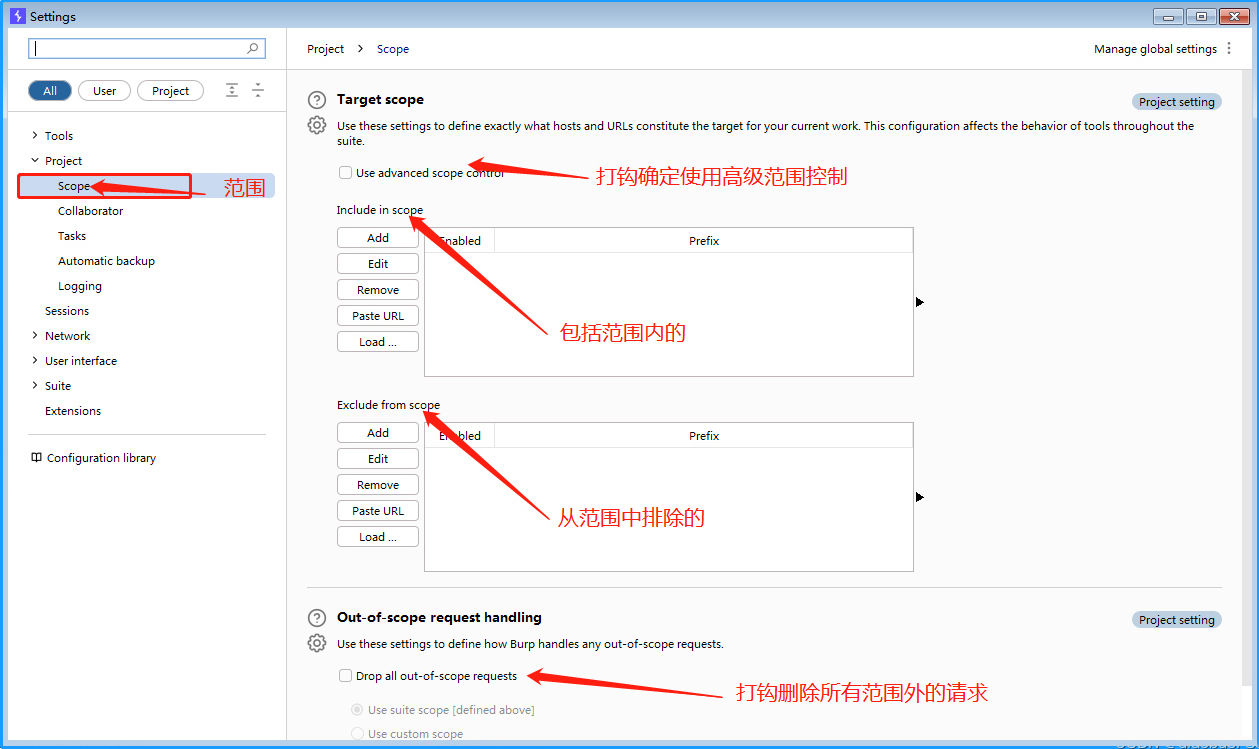The height and width of the screenshot is (749, 1259).
Task: Open help for Out-of-scope request handling
Action: tap(317, 618)
